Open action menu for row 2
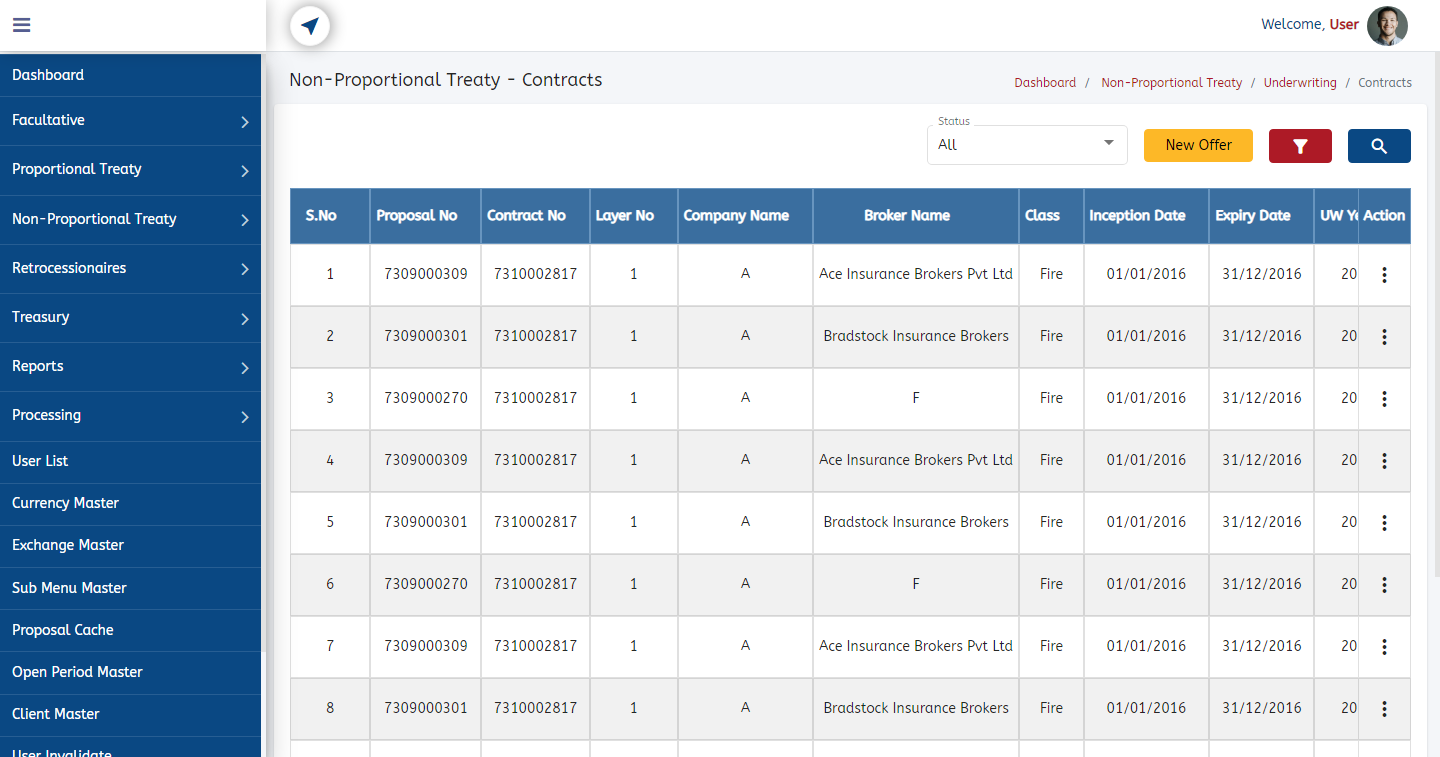This screenshot has height=757, width=1440. click(x=1384, y=337)
